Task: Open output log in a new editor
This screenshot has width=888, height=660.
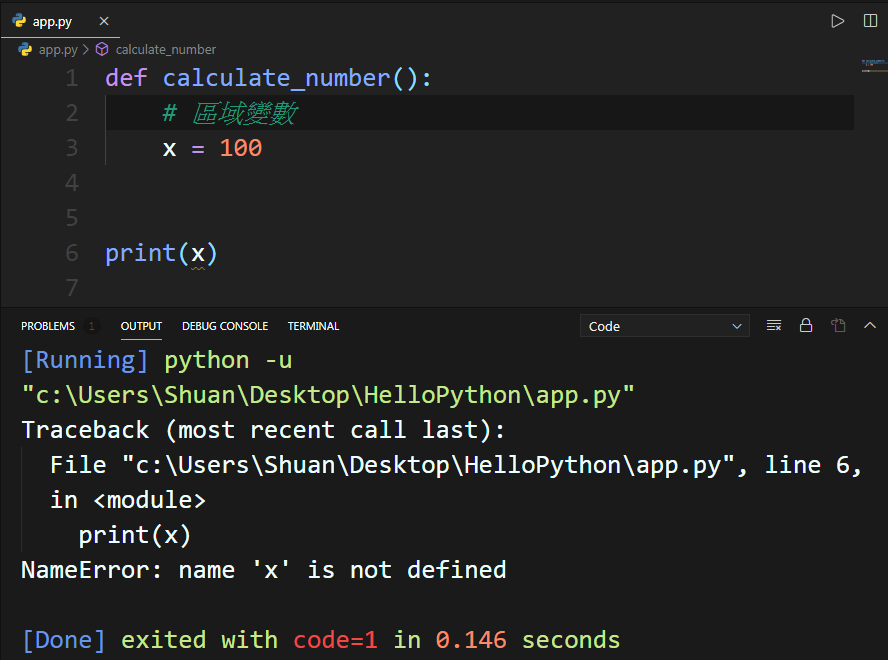Action: pyautogui.click(x=838, y=325)
